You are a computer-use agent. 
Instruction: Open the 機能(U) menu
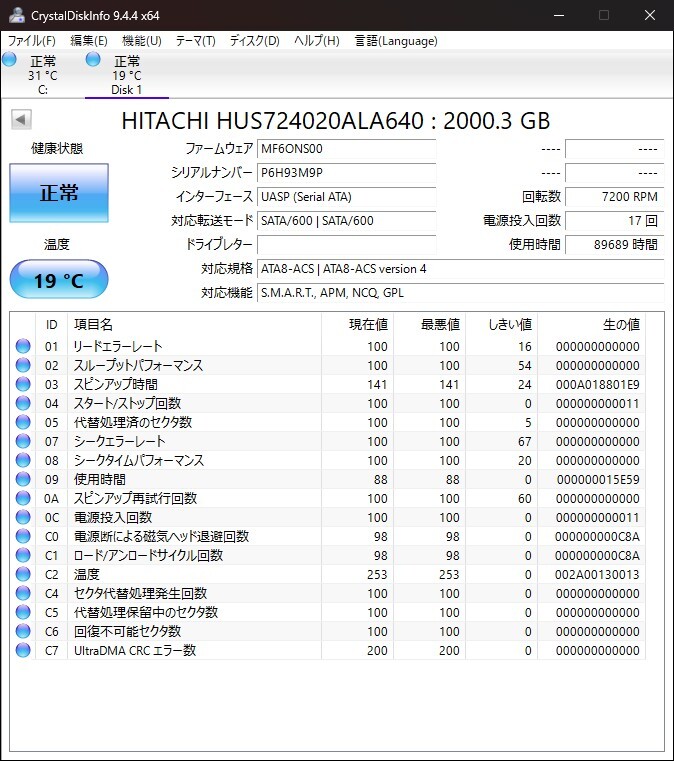coord(141,41)
